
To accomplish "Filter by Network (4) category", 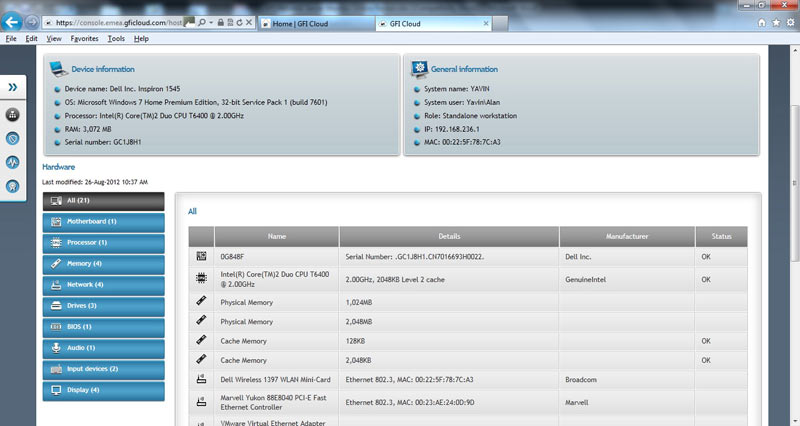I will pyautogui.click(x=104, y=285).
